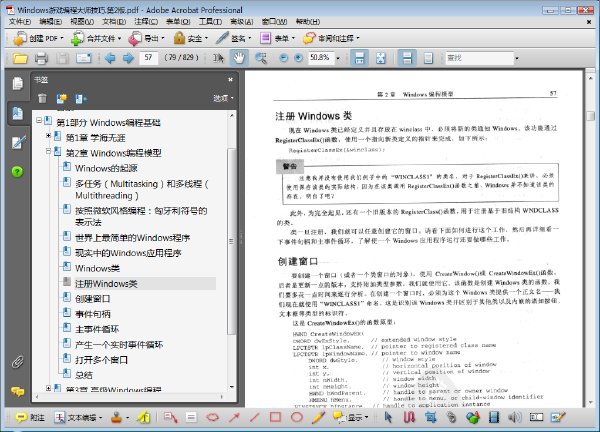Open the Pages panel in the sidebar
This screenshot has width=600, height=432.
pyautogui.click(x=17, y=83)
